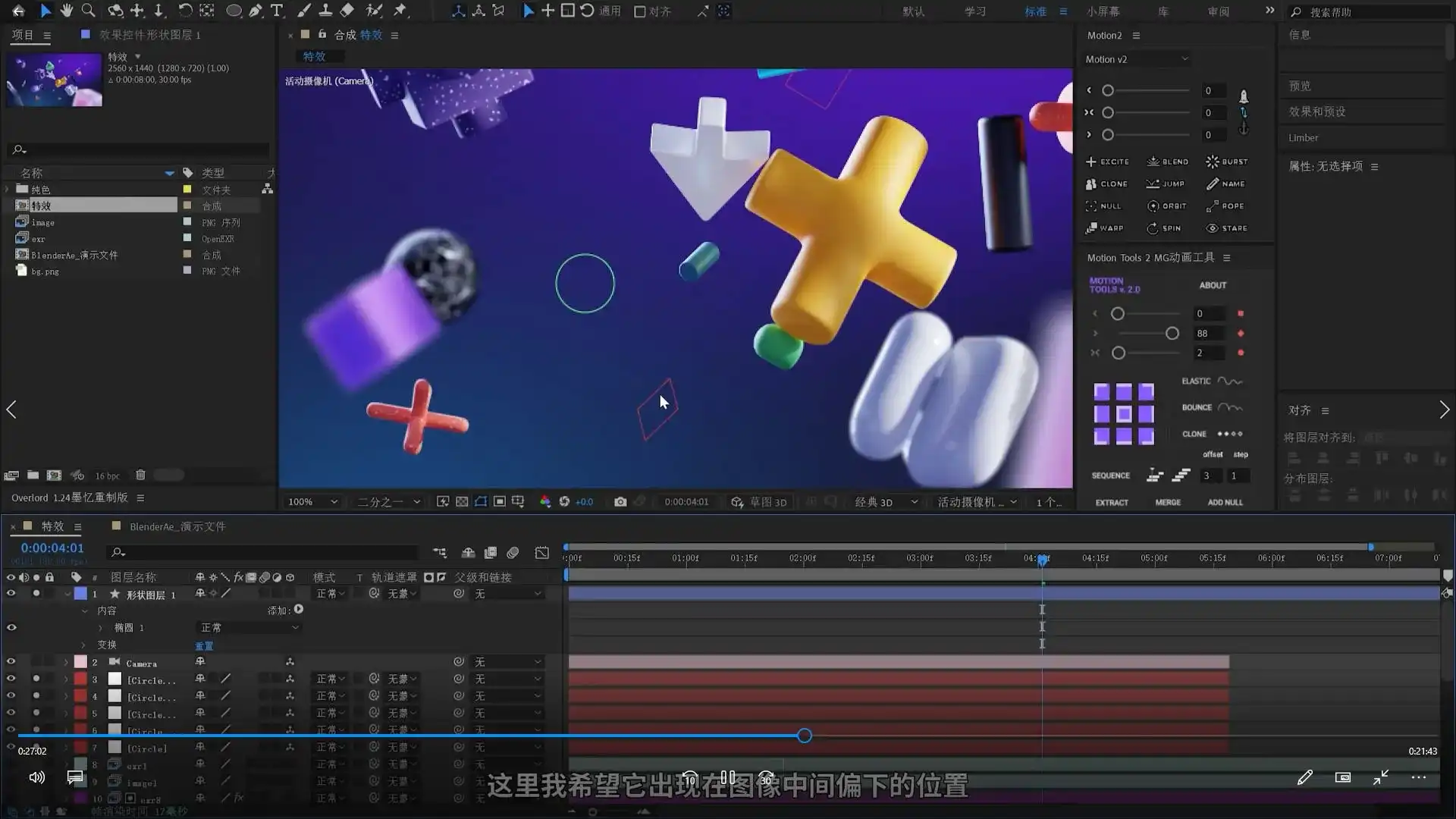Open the 100% magnification dropdown

pos(312,501)
